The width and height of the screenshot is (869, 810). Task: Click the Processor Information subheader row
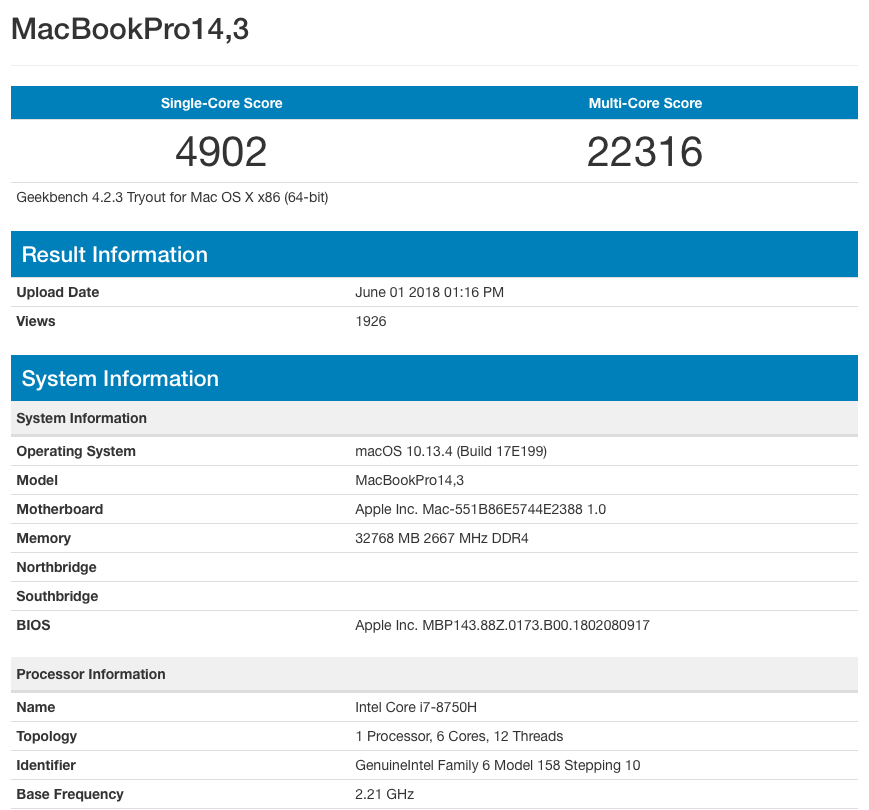434,674
